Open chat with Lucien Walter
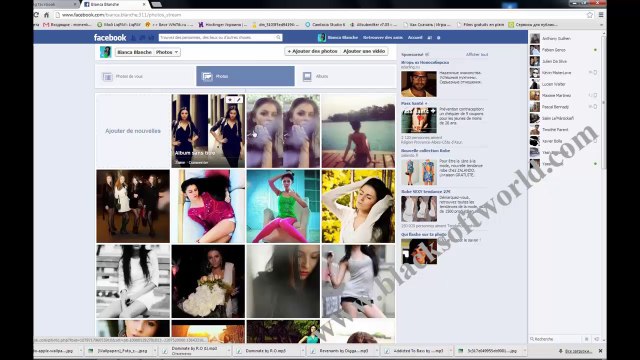 click(565, 84)
